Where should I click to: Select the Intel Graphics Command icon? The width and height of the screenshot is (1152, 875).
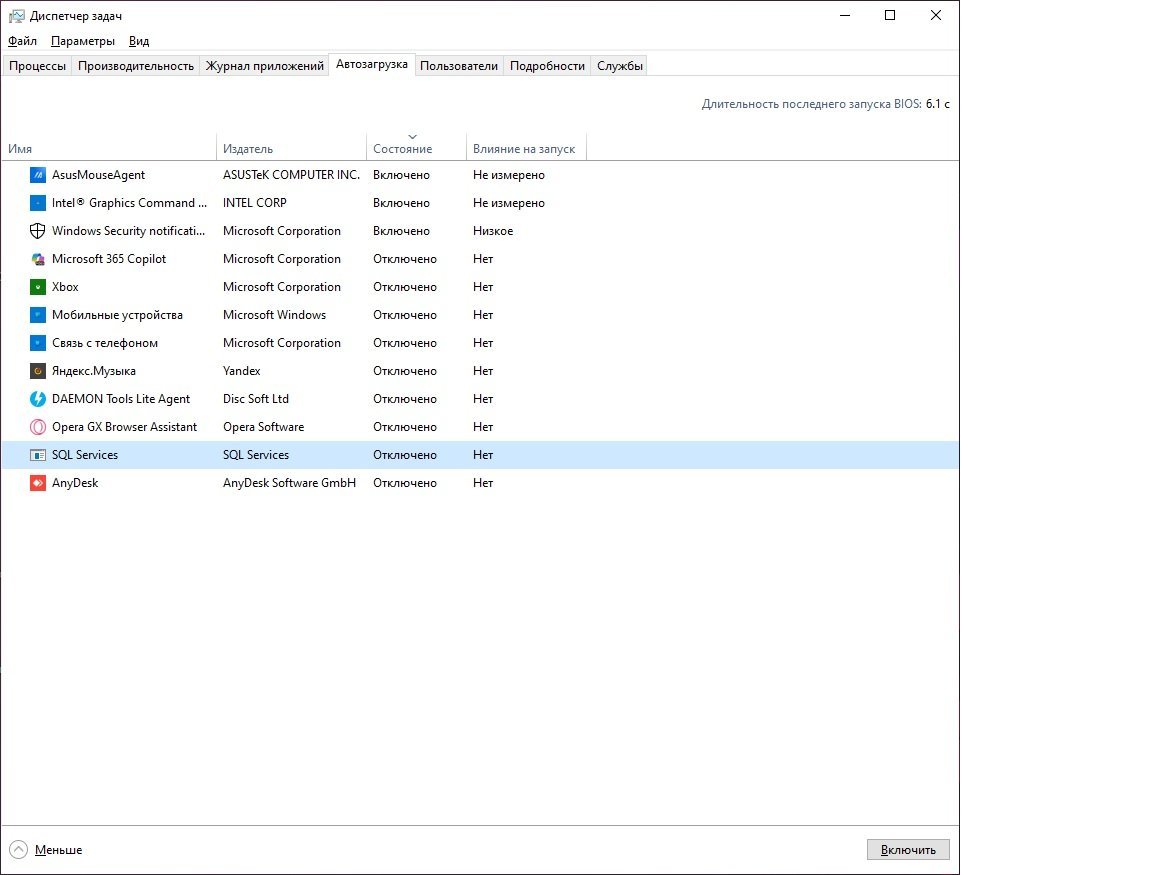[38, 203]
